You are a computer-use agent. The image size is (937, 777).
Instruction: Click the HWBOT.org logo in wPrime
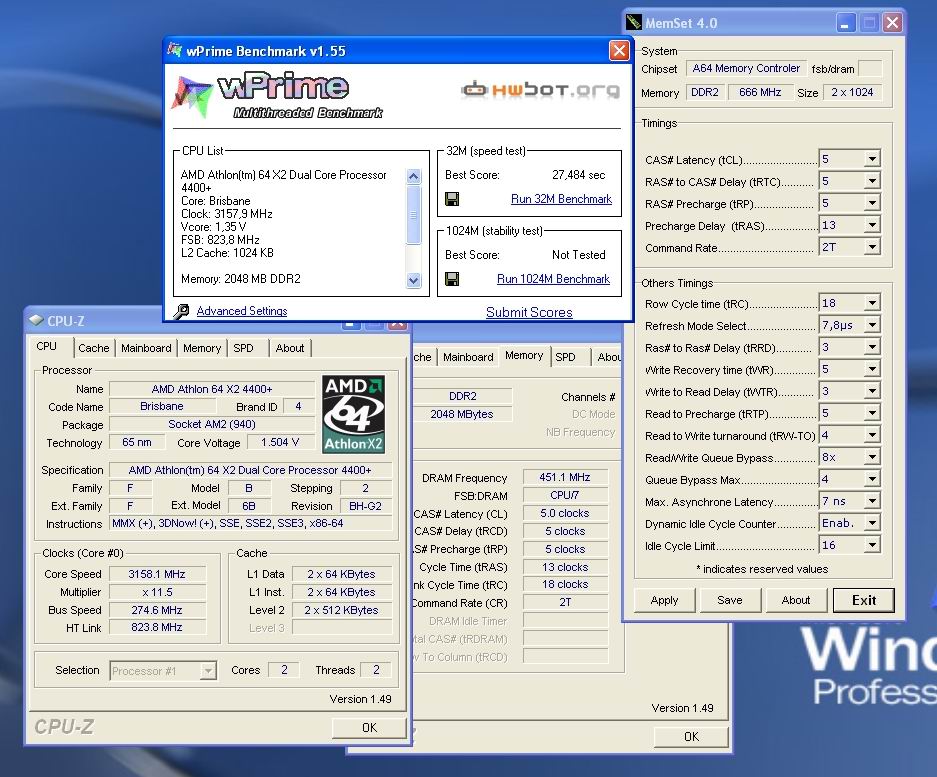click(x=540, y=90)
